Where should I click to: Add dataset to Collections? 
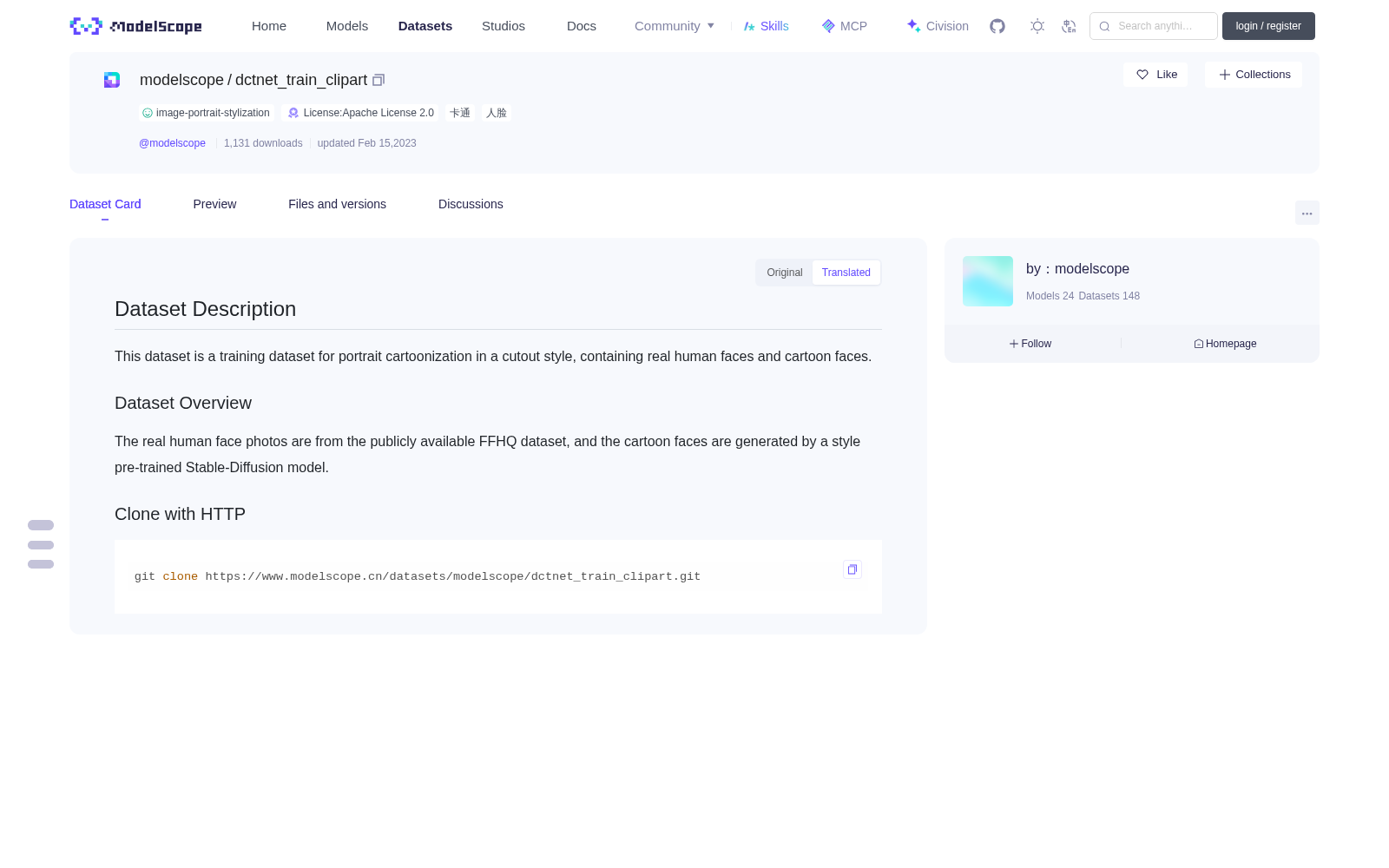point(1254,75)
